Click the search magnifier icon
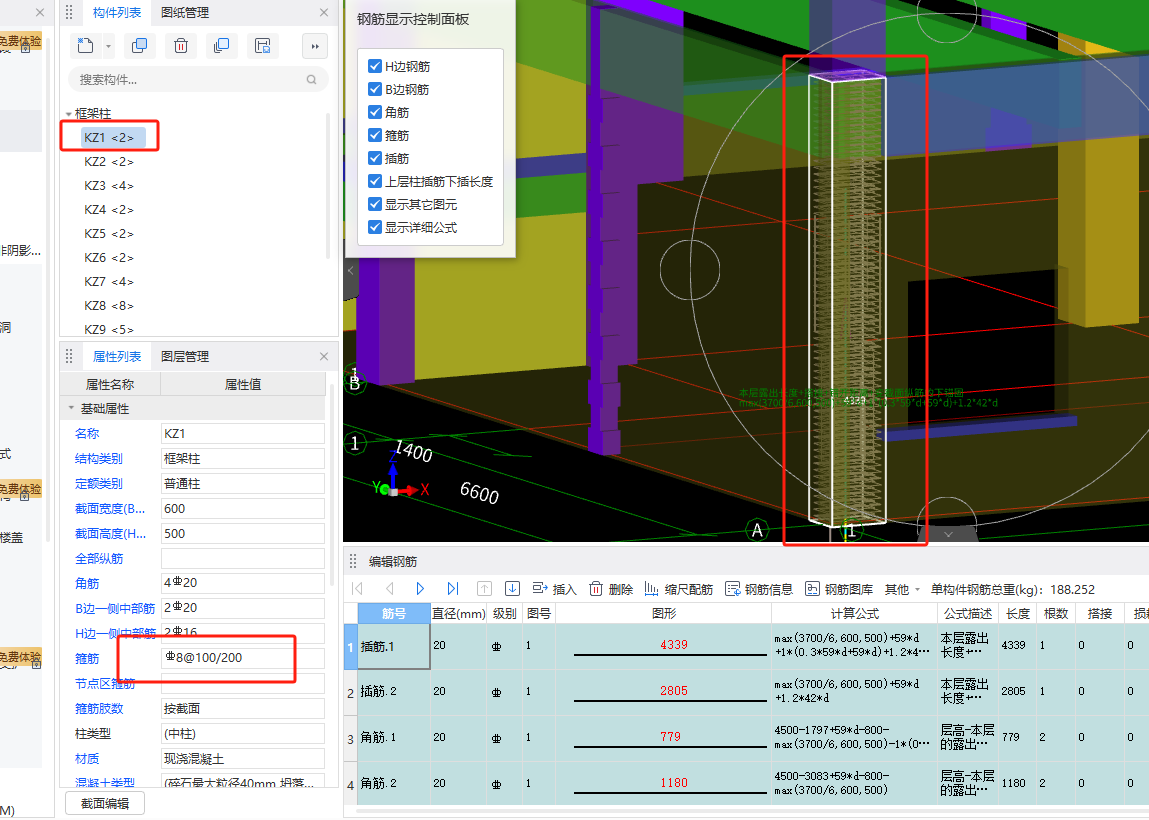Viewport: 1149px width, 820px height. click(x=311, y=80)
